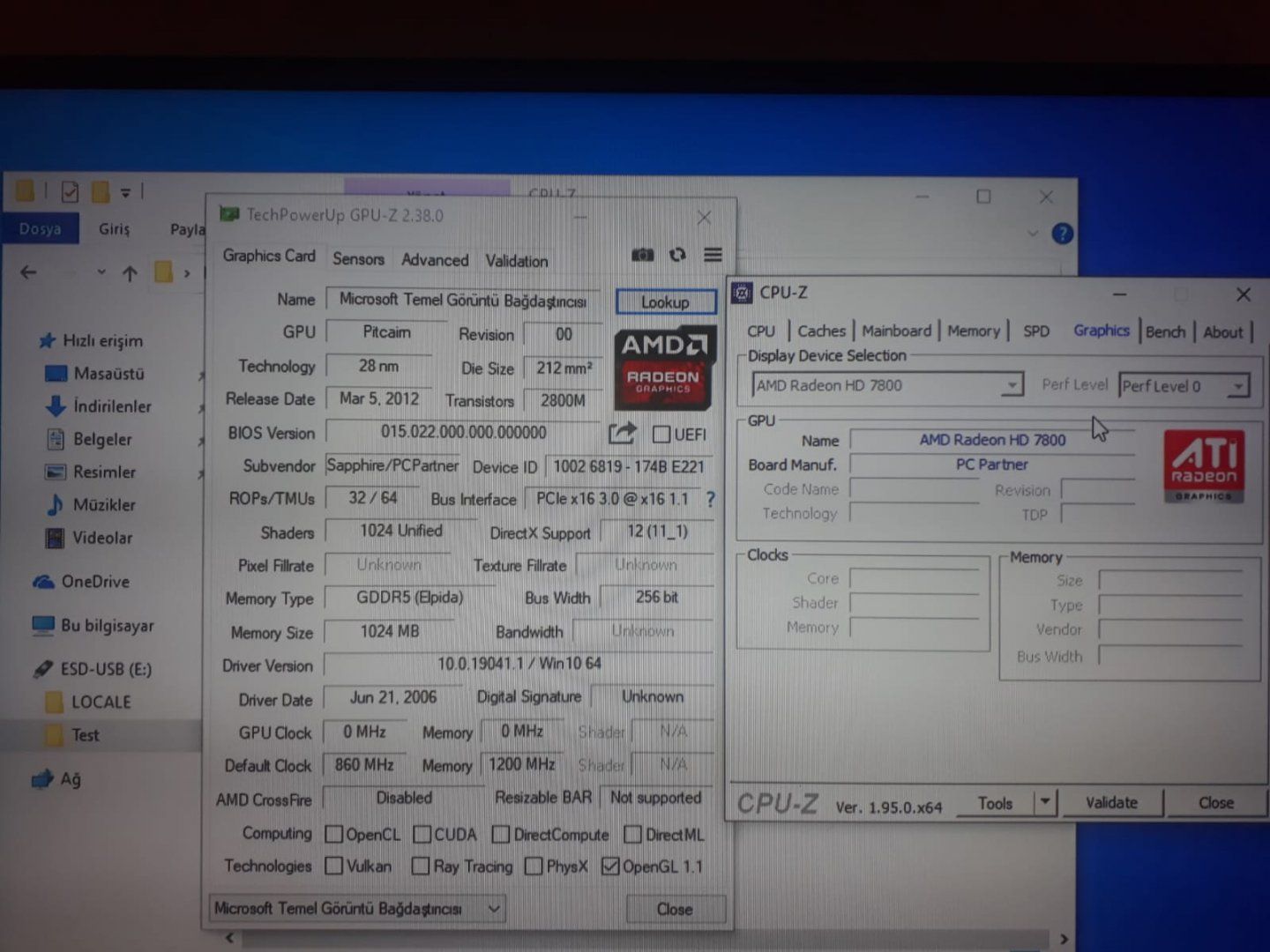This screenshot has width=1270, height=952.
Task: Toggle the OpenGL 1.1 checkbox
Action: [x=610, y=866]
